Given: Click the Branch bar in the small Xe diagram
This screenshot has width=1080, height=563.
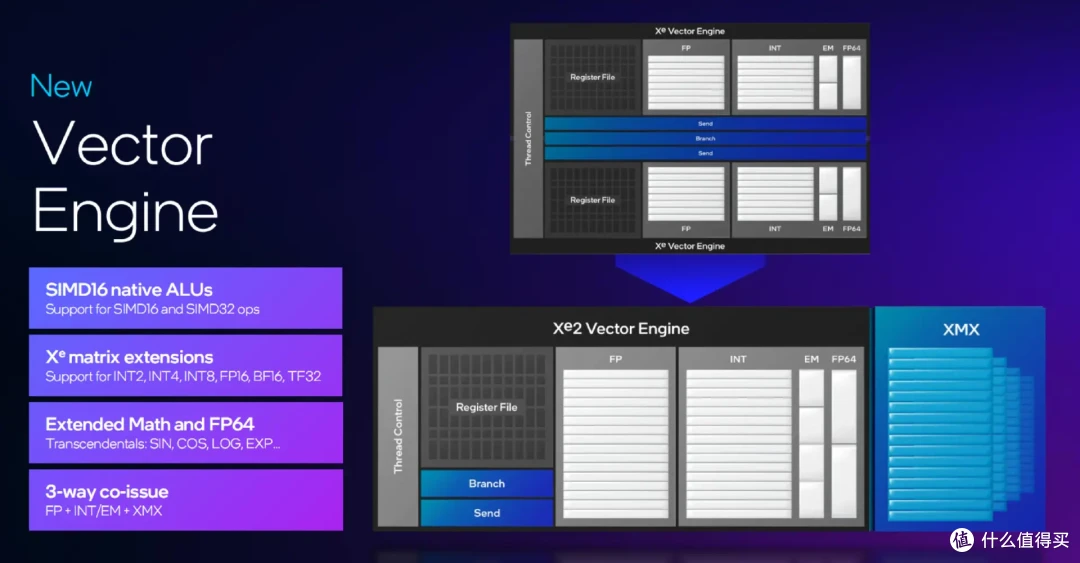Looking at the screenshot, I should [705, 138].
